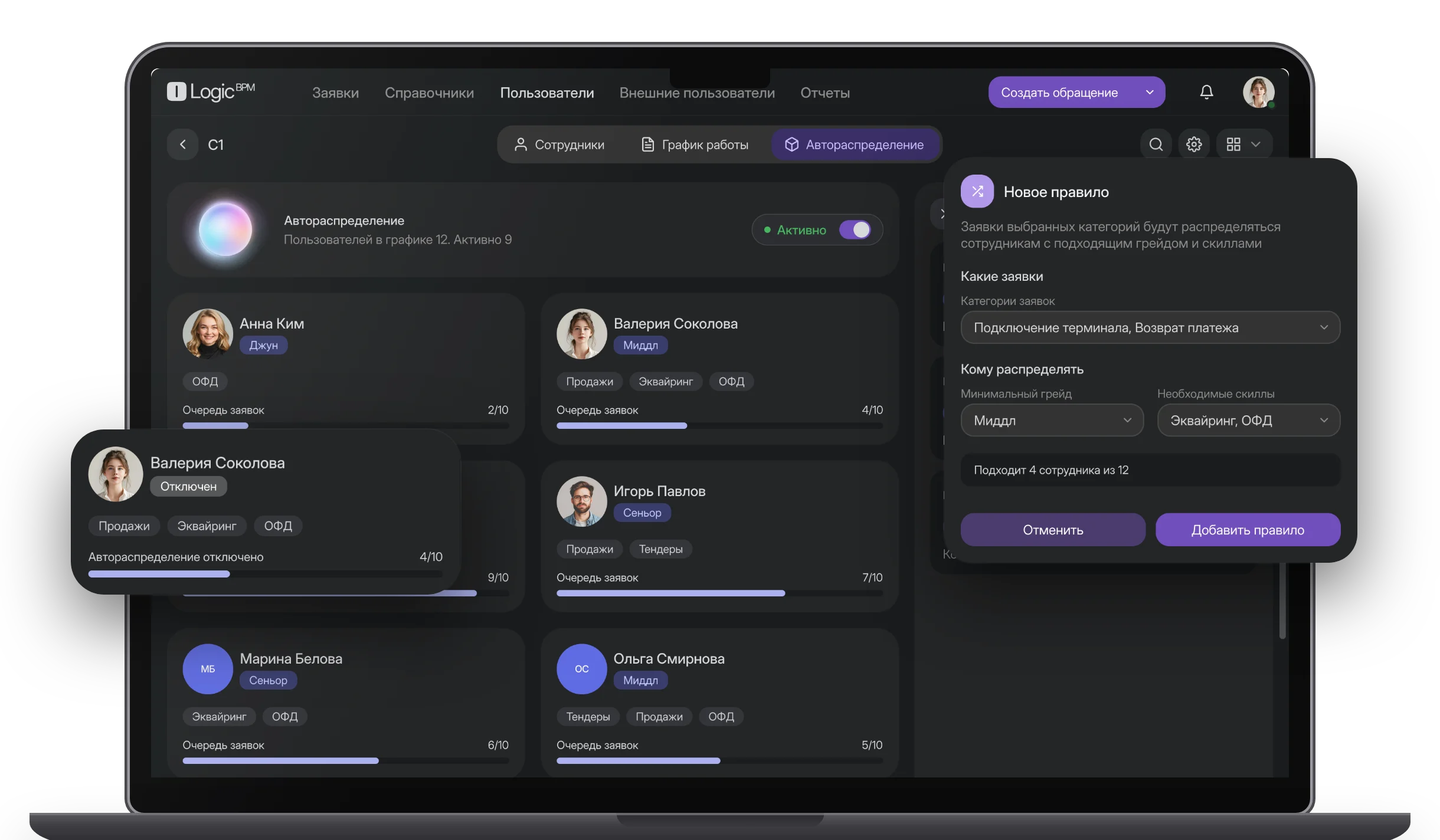This screenshot has width=1440, height=840.
Task: Expand the view mode chevron by the grid icon
Action: click(1256, 145)
